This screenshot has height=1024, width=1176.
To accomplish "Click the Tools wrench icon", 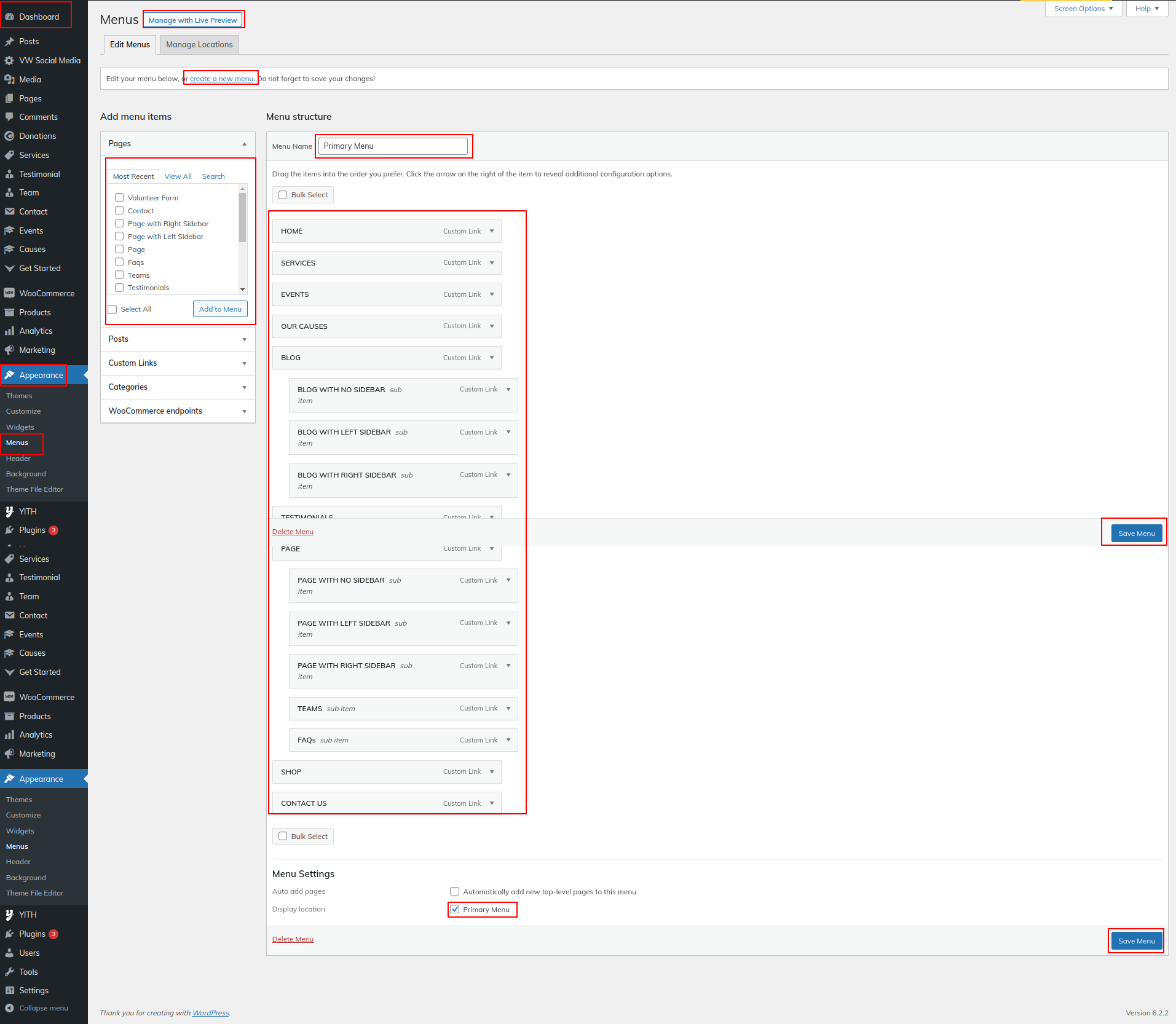I will click(x=9, y=972).
